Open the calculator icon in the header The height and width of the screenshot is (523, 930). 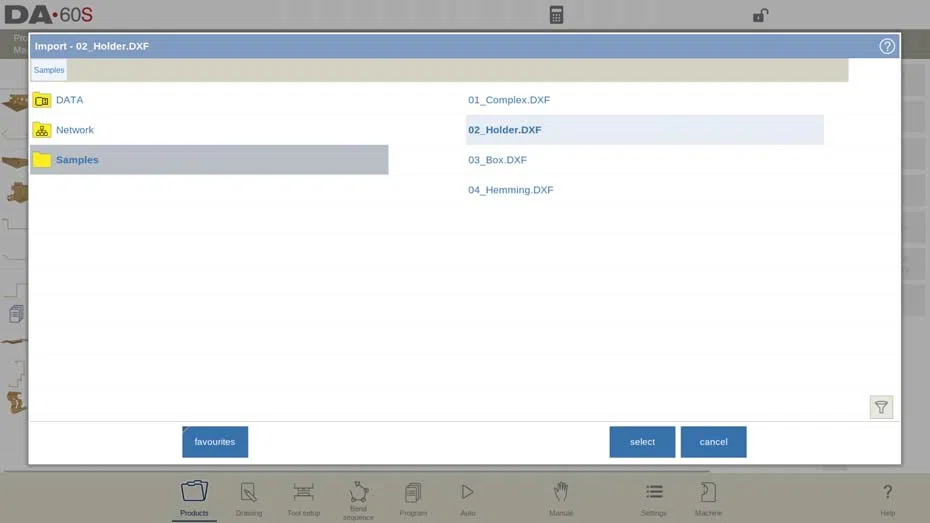coord(556,15)
